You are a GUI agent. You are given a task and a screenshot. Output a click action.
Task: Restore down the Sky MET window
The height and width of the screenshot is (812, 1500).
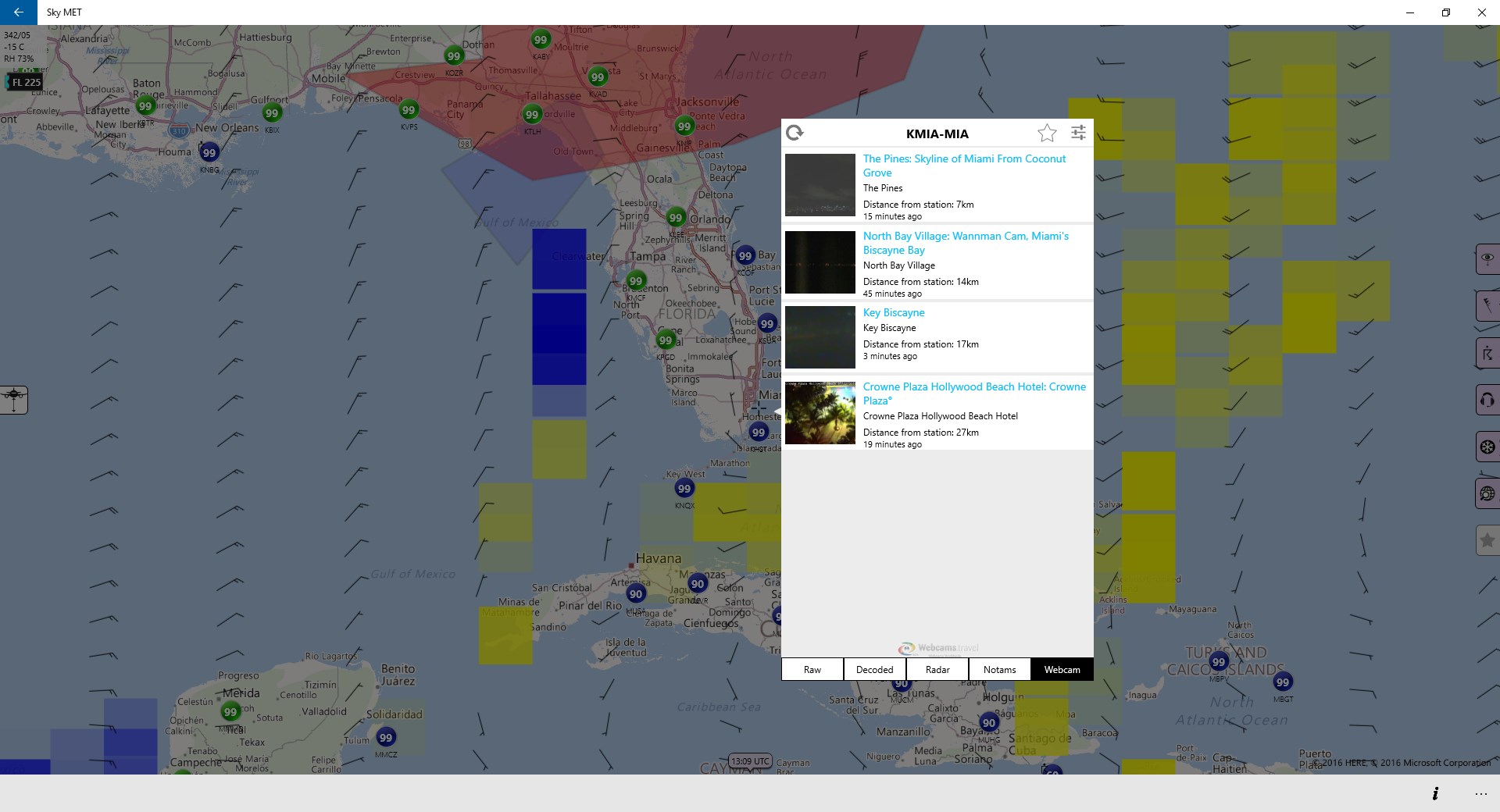(1446, 12)
